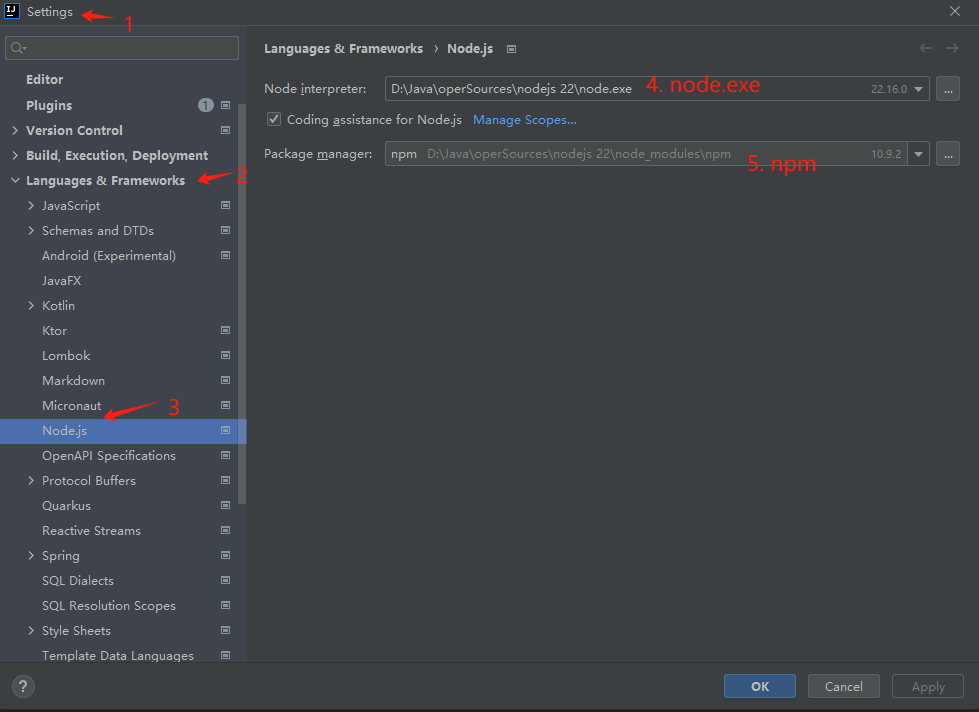
Task: Click project-level icon beside SQL Resolution Scopes
Action: [x=225, y=605]
